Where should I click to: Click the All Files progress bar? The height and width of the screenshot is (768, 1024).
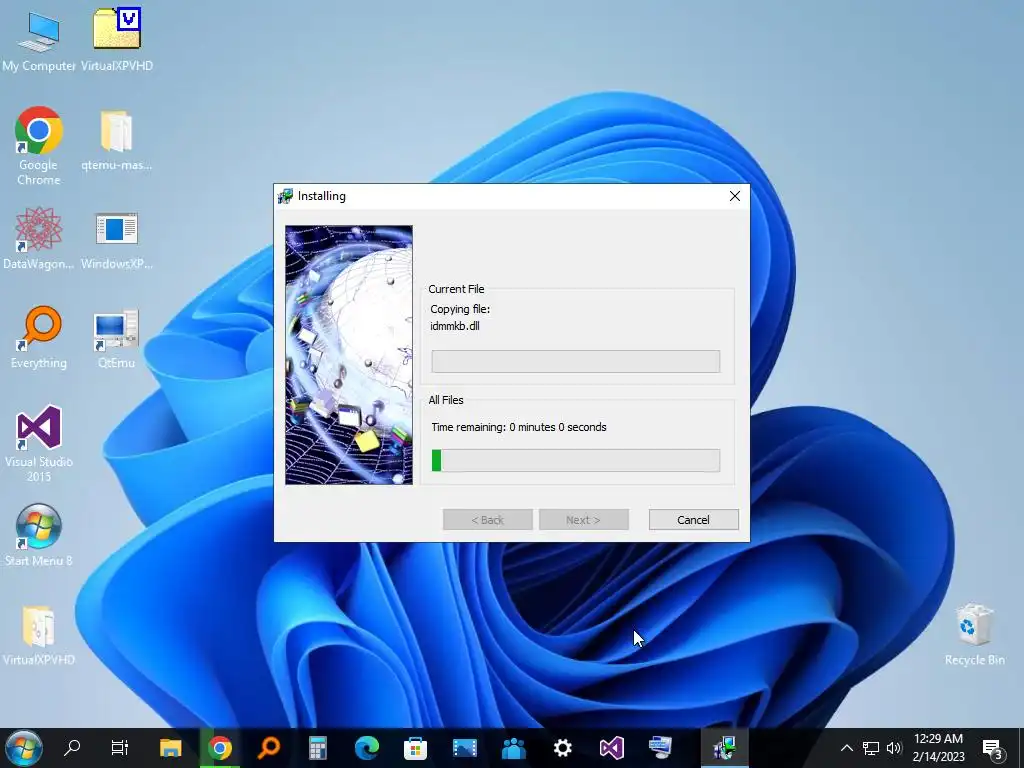pos(575,460)
